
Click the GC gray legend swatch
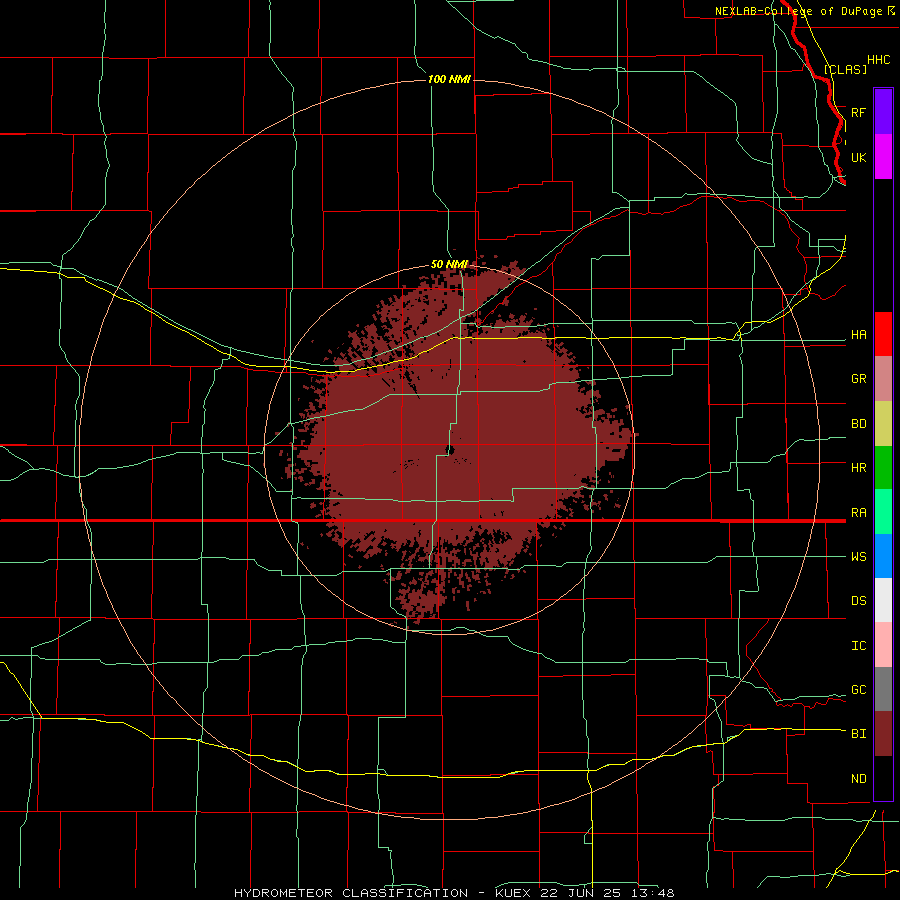(x=883, y=689)
